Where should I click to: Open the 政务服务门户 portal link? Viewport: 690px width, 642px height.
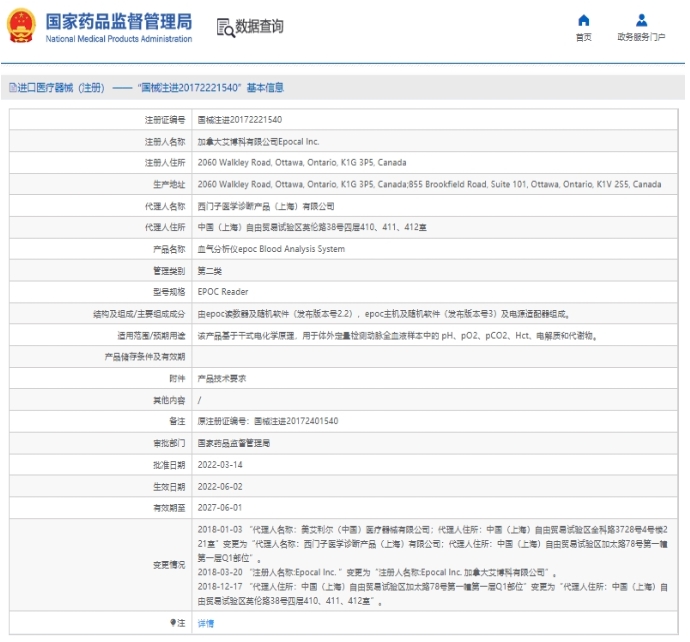pos(641,37)
